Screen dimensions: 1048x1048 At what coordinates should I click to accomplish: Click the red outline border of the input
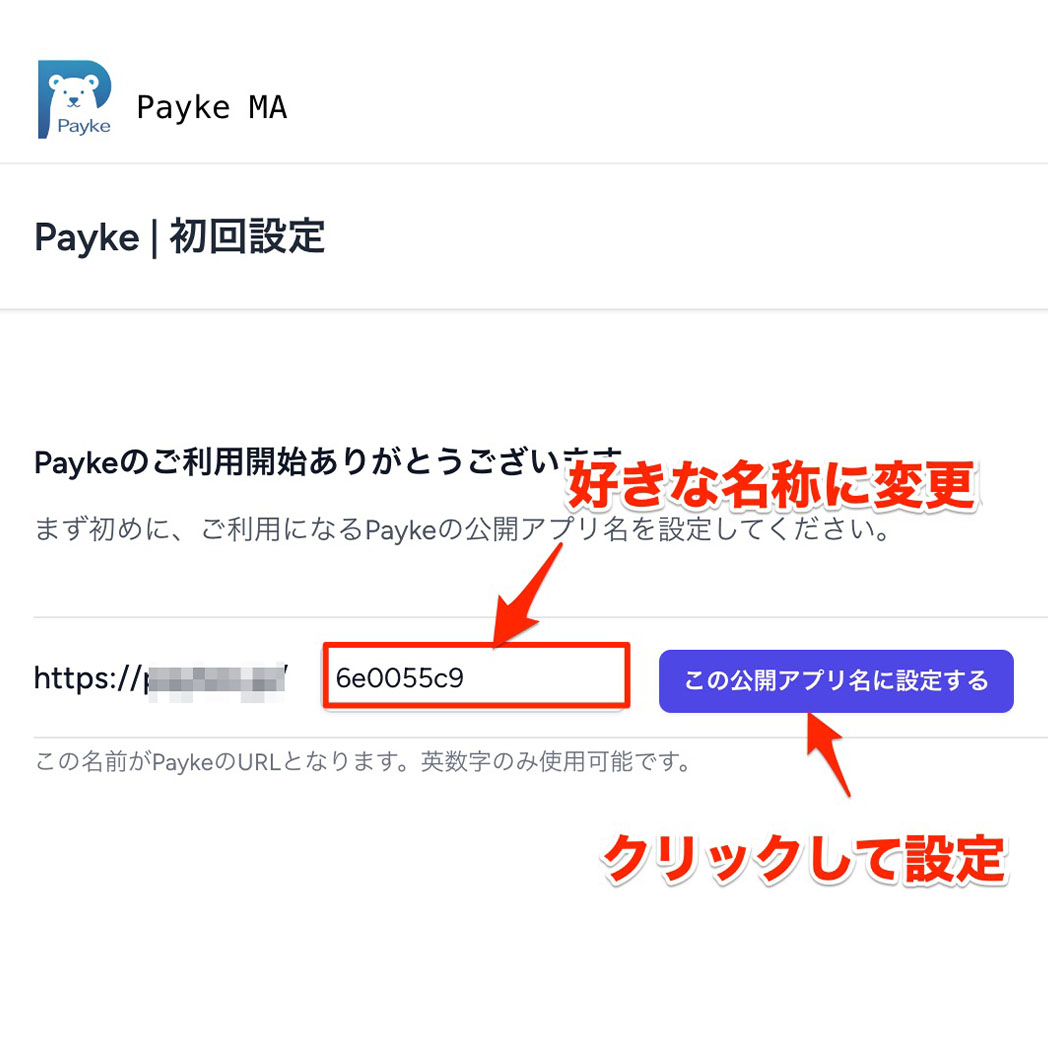pyautogui.click(x=477, y=645)
